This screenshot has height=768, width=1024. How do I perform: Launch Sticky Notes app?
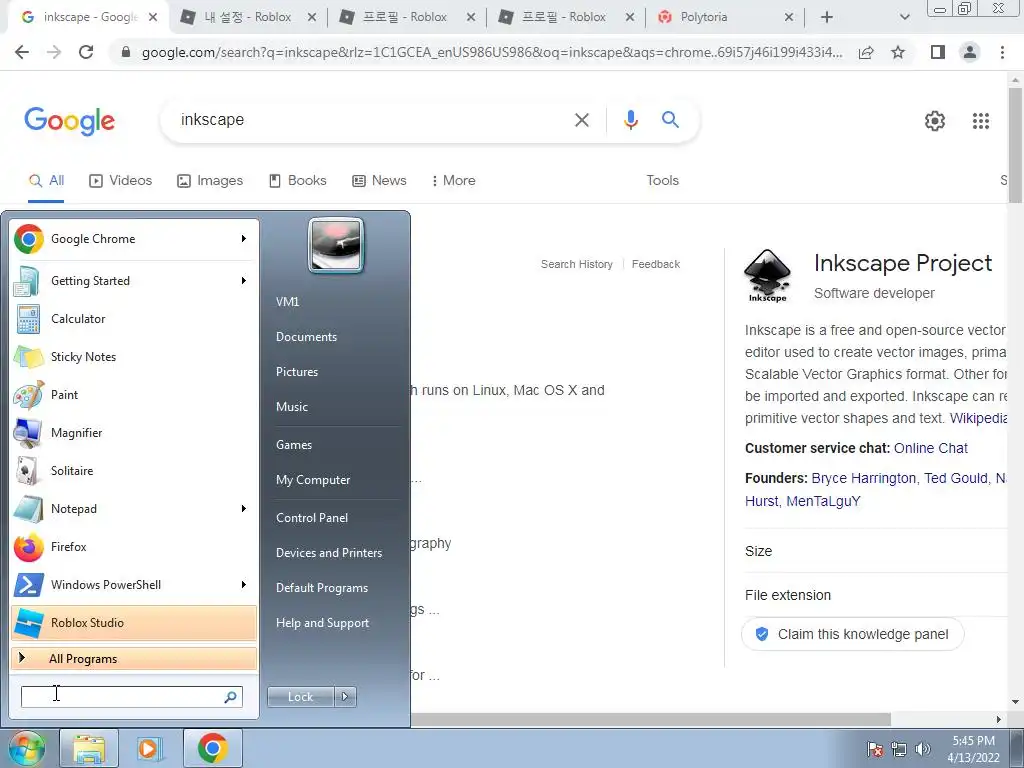134,357
